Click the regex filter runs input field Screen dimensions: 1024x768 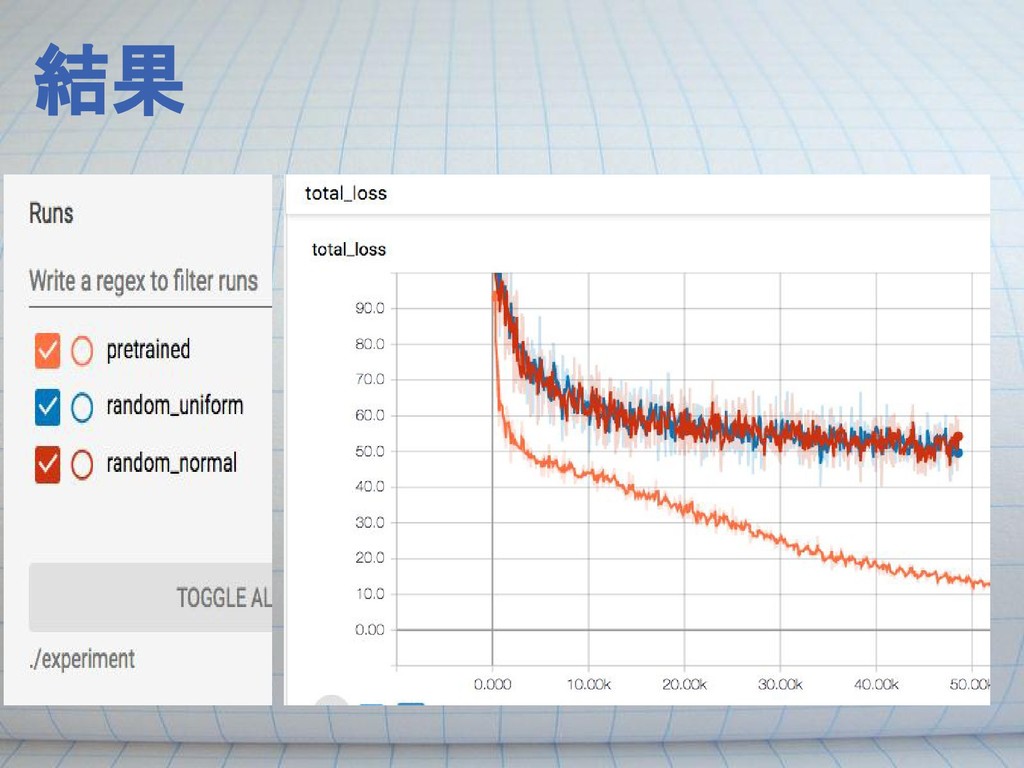tap(150, 282)
